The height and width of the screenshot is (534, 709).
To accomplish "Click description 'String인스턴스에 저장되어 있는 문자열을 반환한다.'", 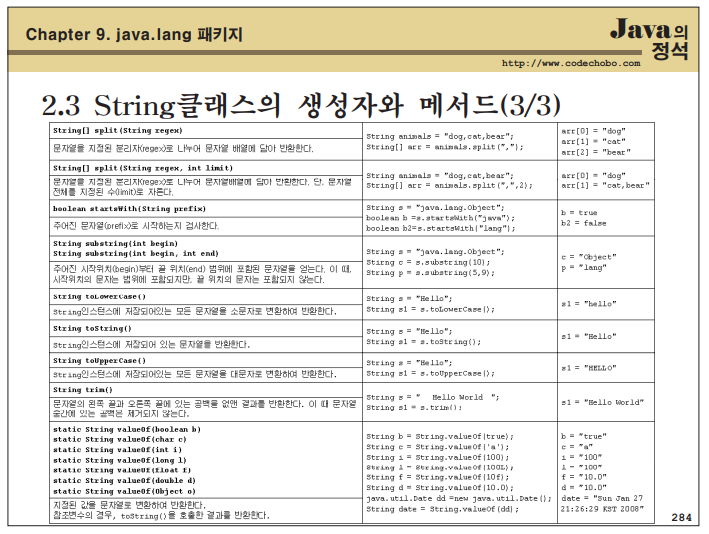I will (x=151, y=345).
